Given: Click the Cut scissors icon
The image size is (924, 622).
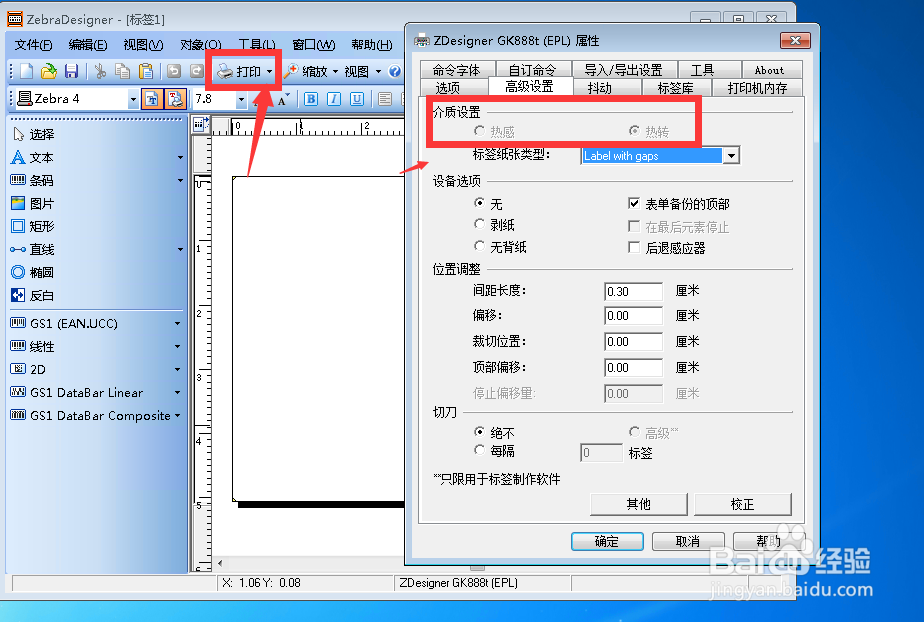Looking at the screenshot, I should pos(100,71).
